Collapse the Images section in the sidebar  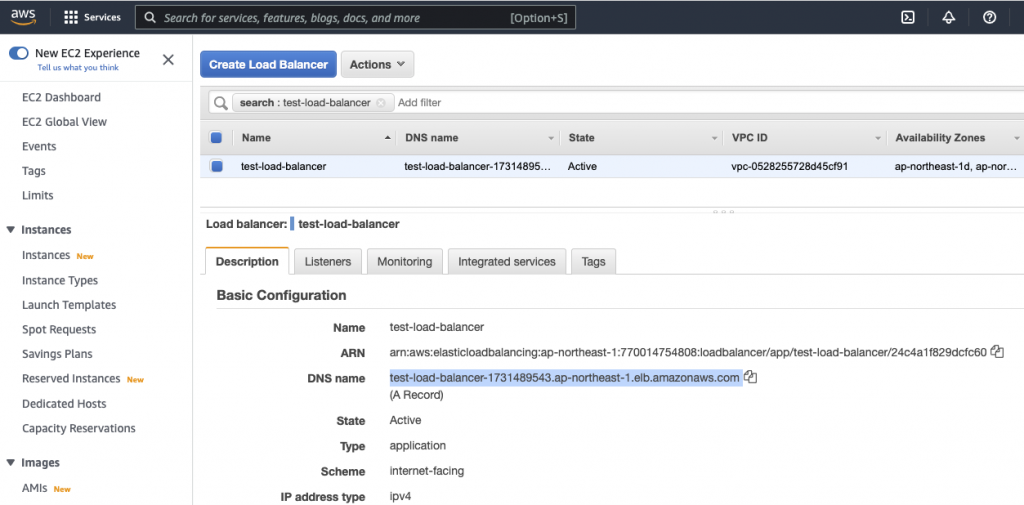[10, 463]
